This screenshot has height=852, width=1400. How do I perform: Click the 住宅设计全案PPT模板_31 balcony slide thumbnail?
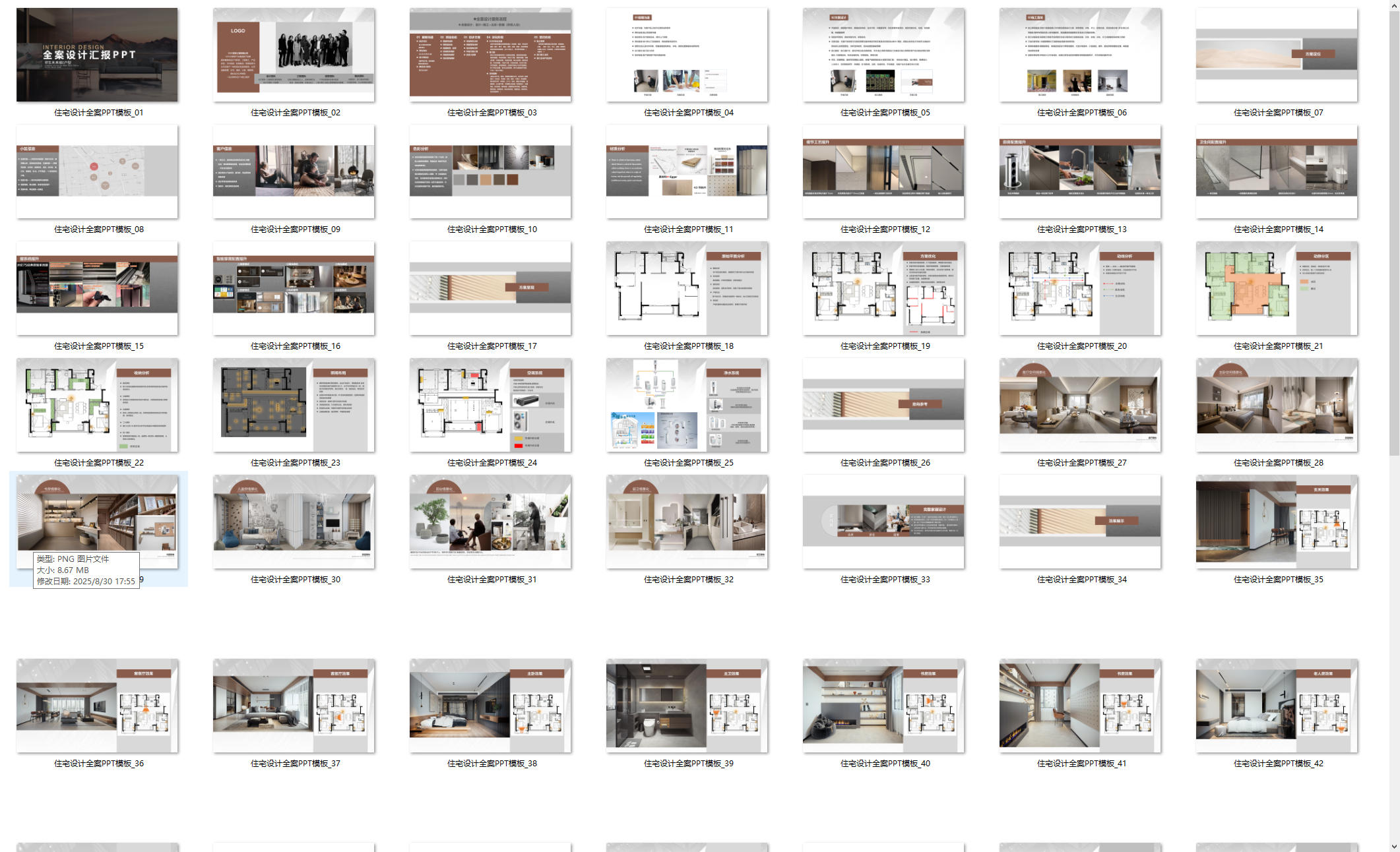pyautogui.click(x=490, y=522)
